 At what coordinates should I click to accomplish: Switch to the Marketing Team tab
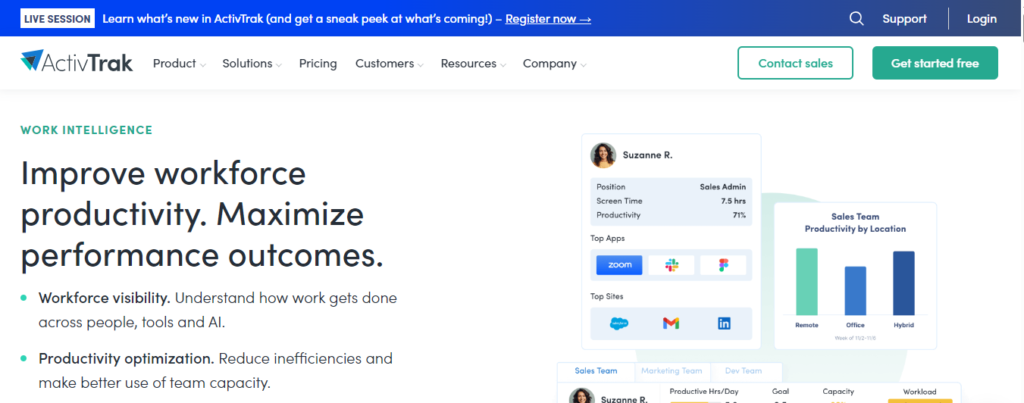pyautogui.click(x=671, y=371)
